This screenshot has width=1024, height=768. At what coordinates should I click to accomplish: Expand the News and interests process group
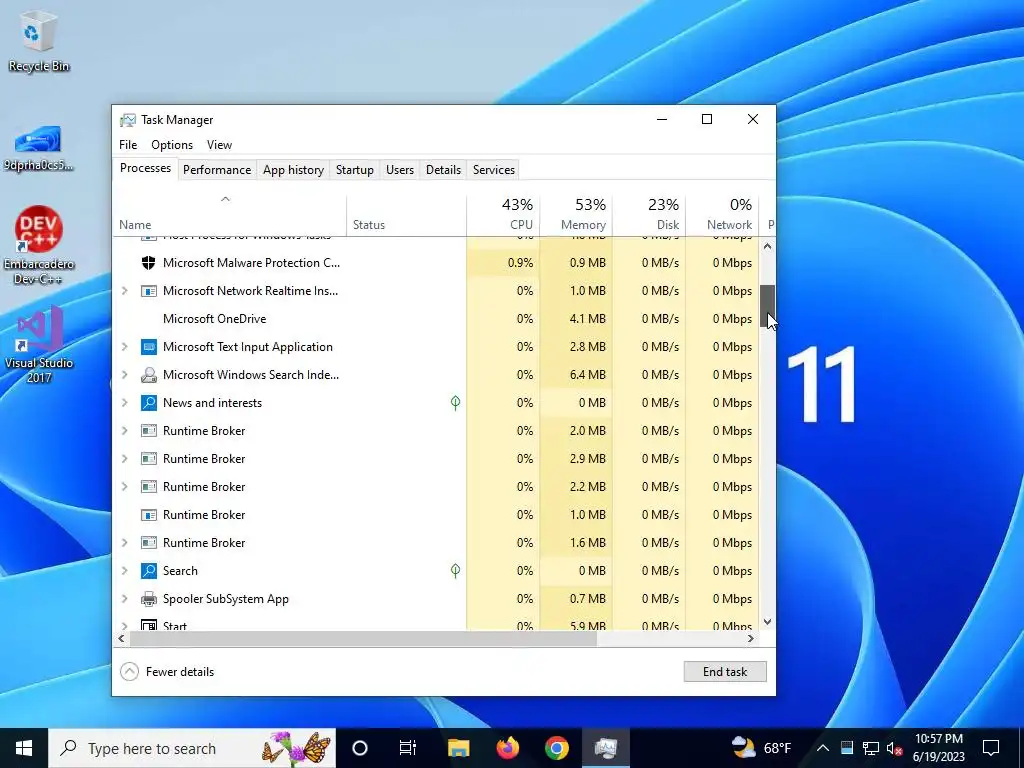(125, 403)
